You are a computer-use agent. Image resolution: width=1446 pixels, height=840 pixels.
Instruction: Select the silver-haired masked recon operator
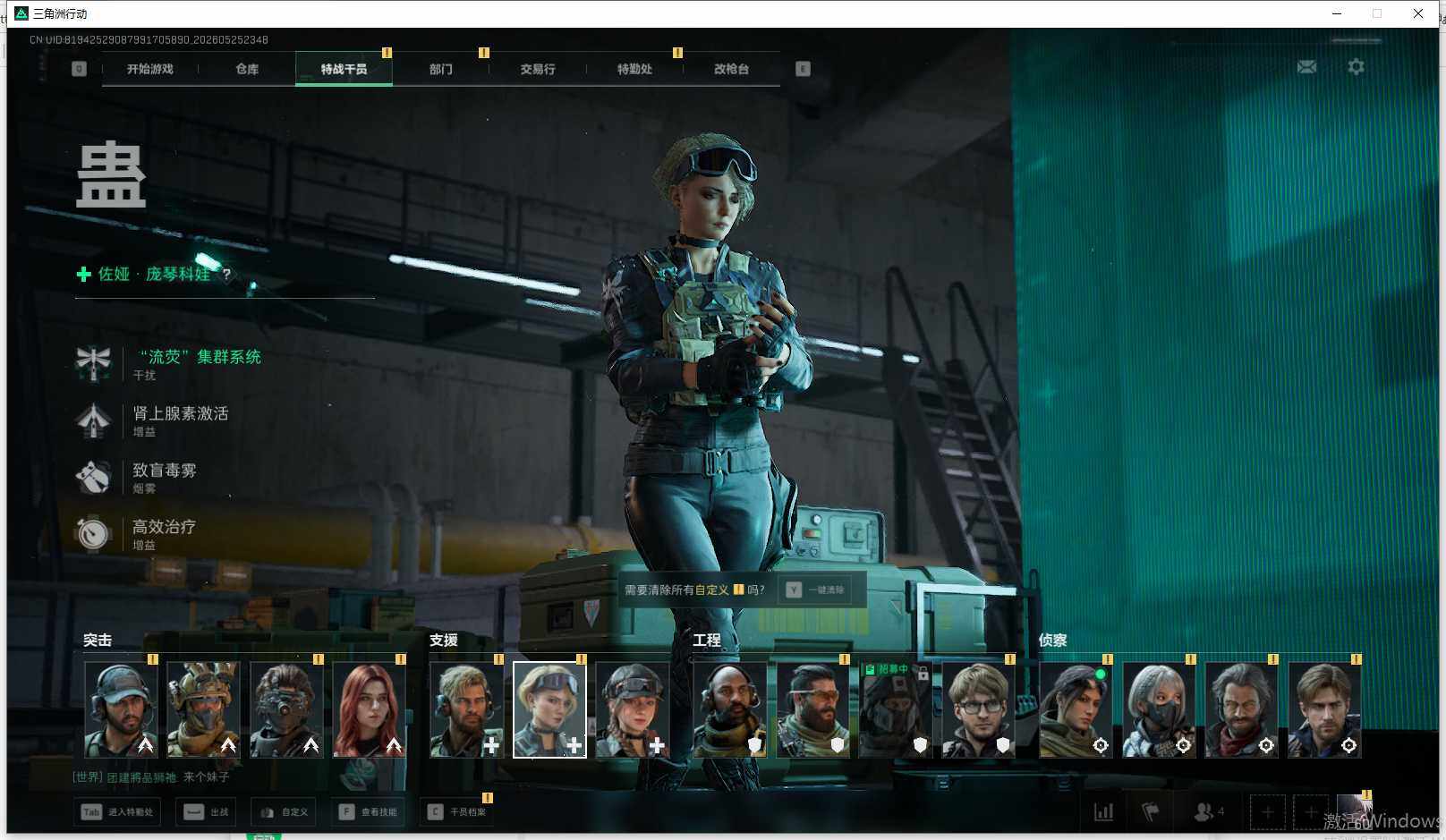pyautogui.click(x=1159, y=710)
